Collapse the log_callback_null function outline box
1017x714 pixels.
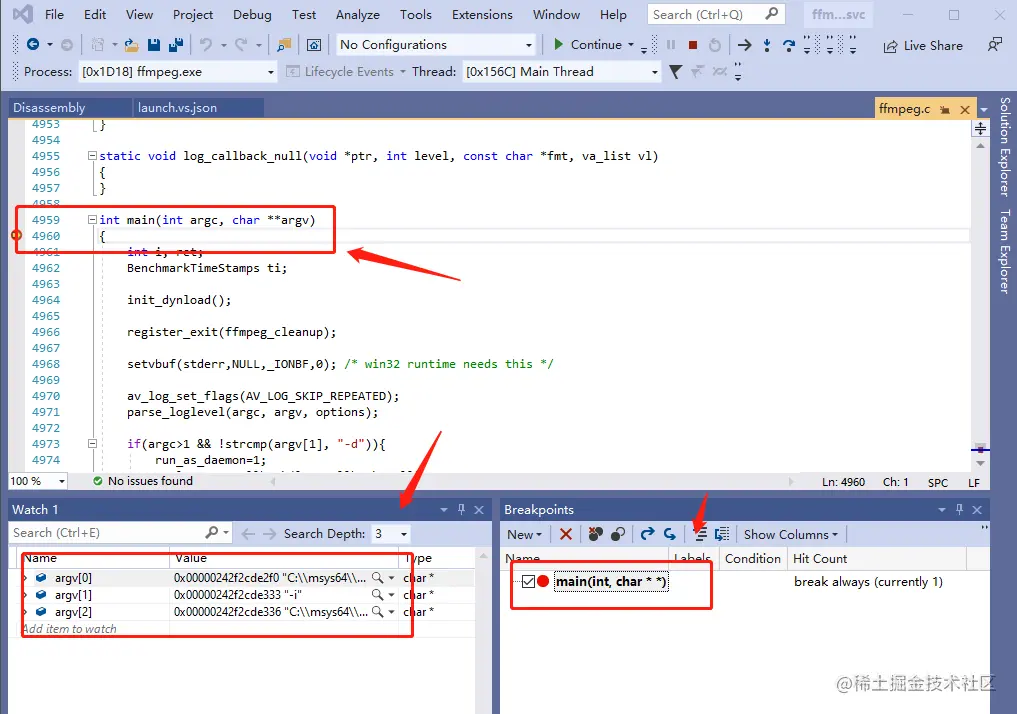pyautogui.click(x=92, y=156)
